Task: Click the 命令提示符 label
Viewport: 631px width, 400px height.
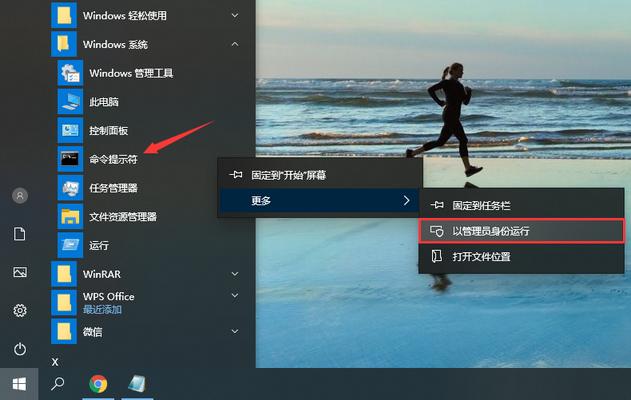Action: (x=113, y=159)
